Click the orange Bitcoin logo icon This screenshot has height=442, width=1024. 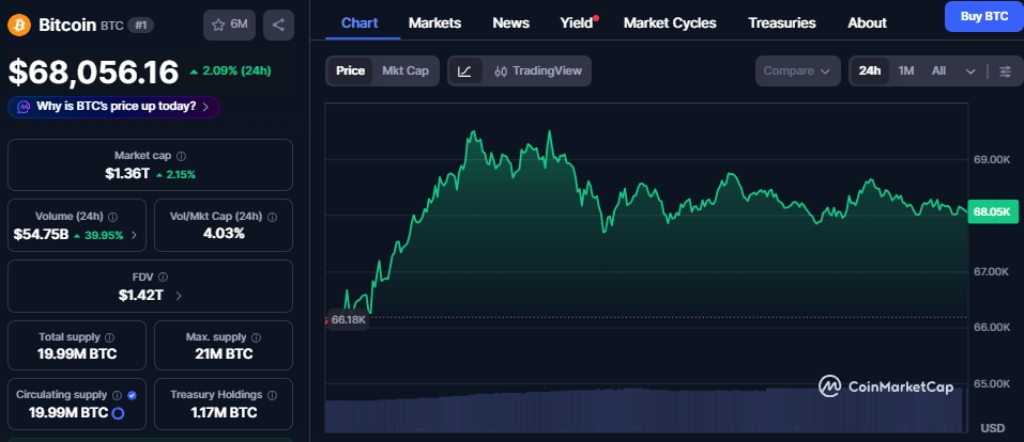click(x=19, y=25)
